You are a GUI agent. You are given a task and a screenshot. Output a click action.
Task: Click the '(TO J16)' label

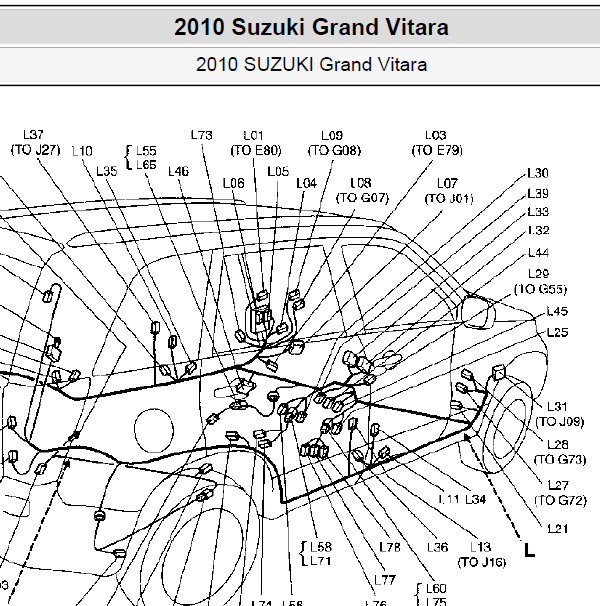pyautogui.click(x=482, y=562)
